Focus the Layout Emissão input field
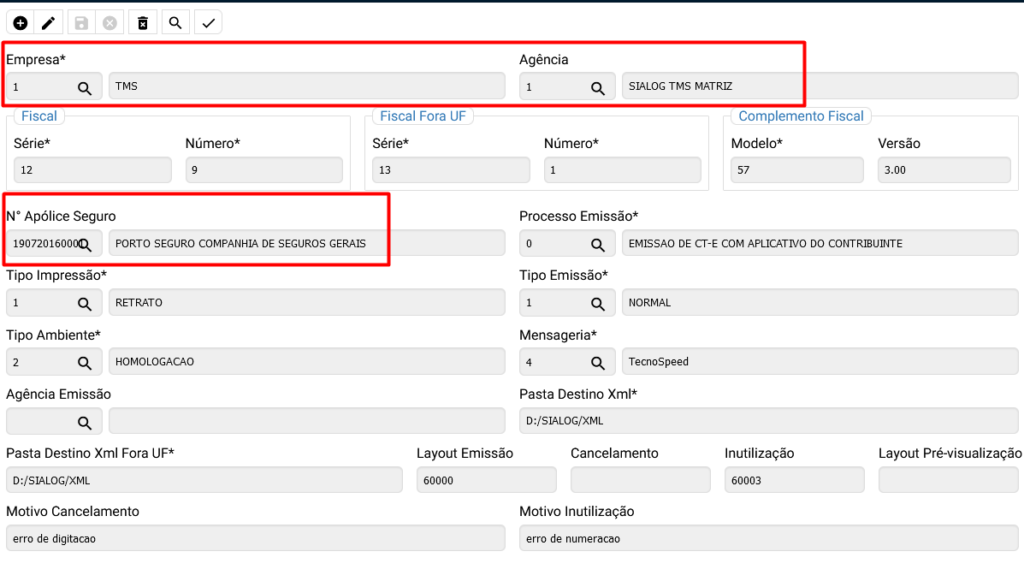This screenshot has height=587, width=1024. point(486,481)
